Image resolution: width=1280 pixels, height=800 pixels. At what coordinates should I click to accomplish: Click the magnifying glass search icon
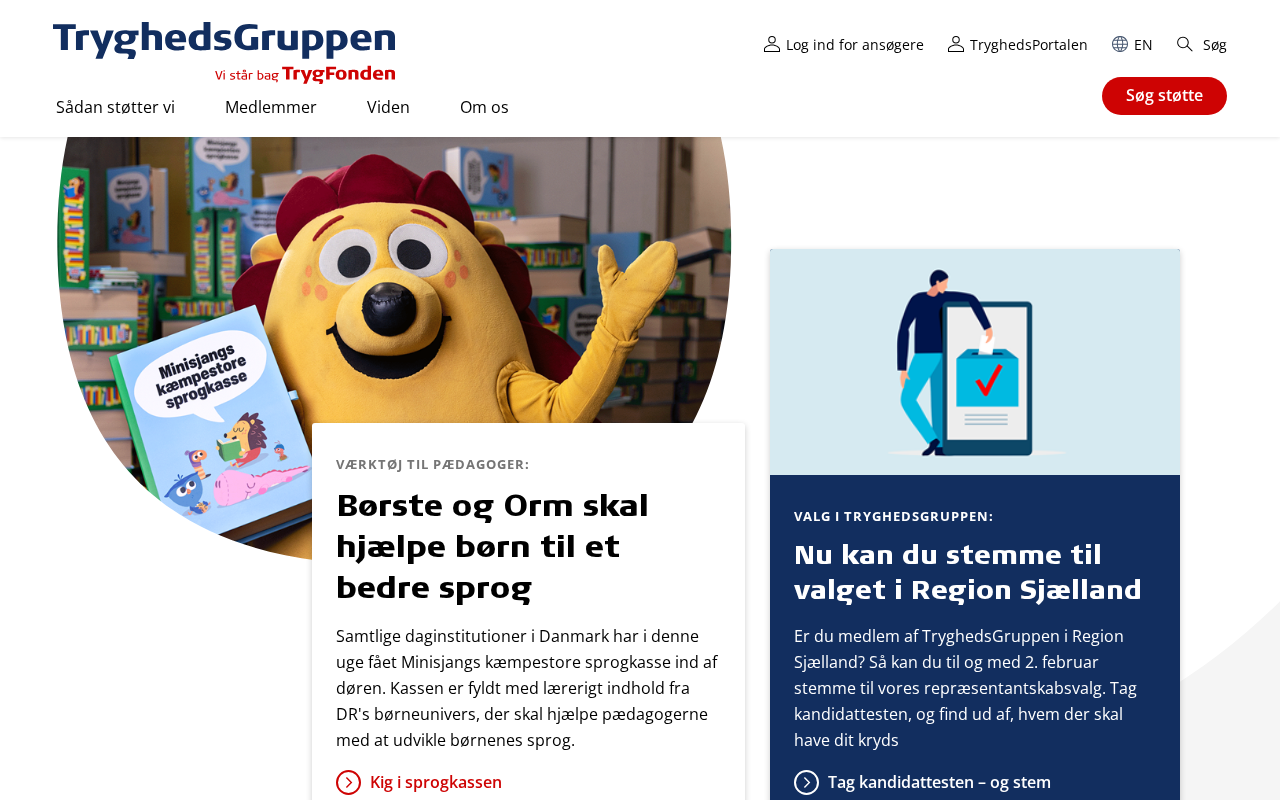(1185, 44)
